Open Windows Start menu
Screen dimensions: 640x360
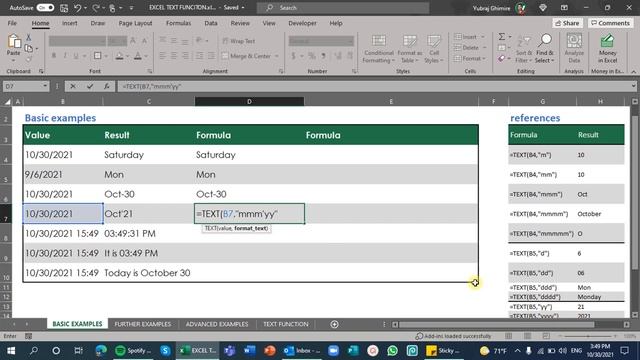pyautogui.click(x=11, y=351)
